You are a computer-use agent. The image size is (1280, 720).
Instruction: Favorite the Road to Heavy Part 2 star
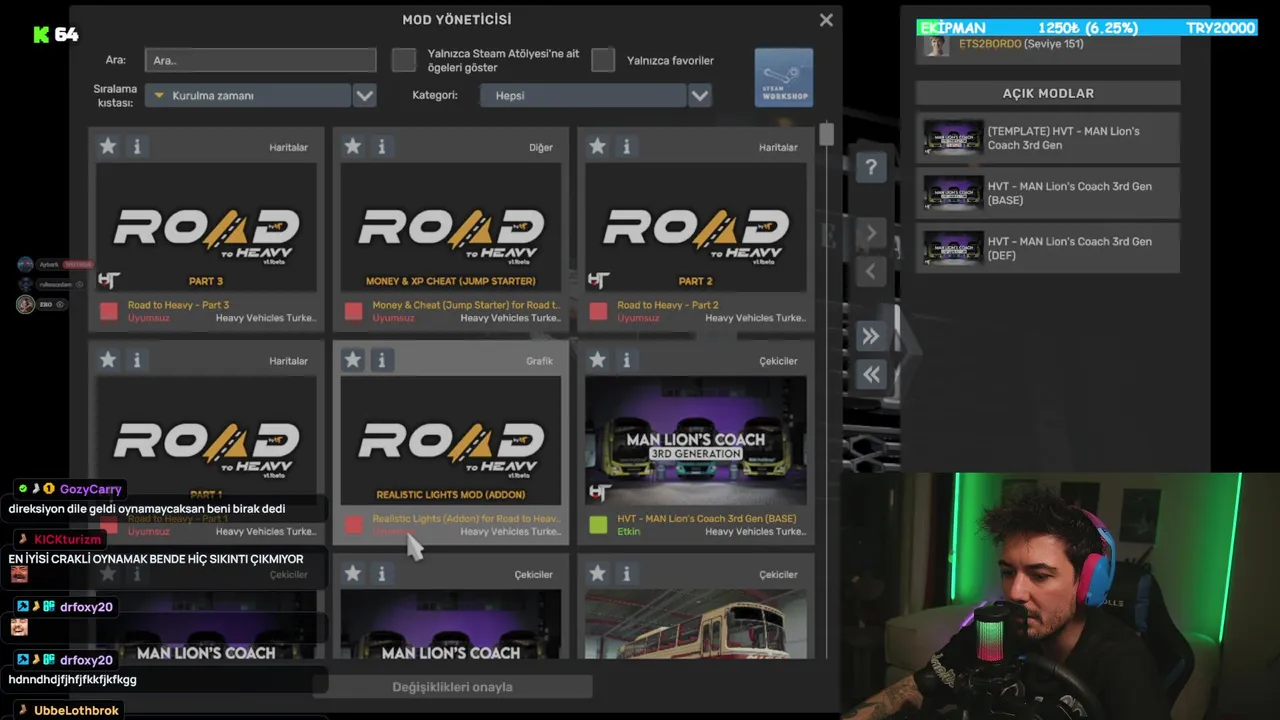(x=597, y=147)
